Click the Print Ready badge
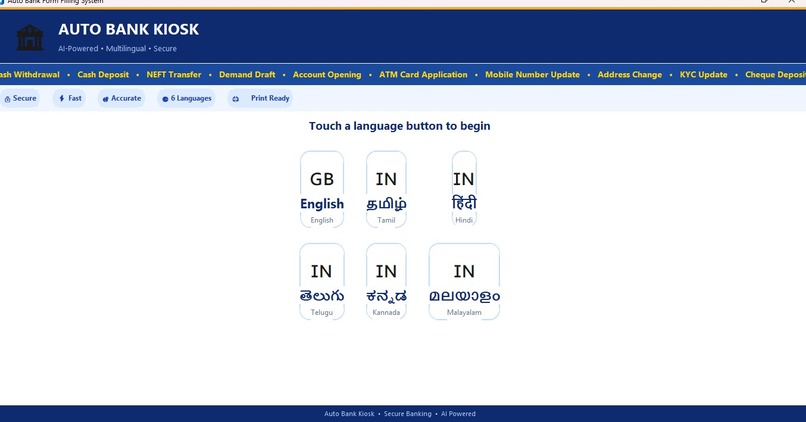This screenshot has height=422, width=806. [261, 98]
